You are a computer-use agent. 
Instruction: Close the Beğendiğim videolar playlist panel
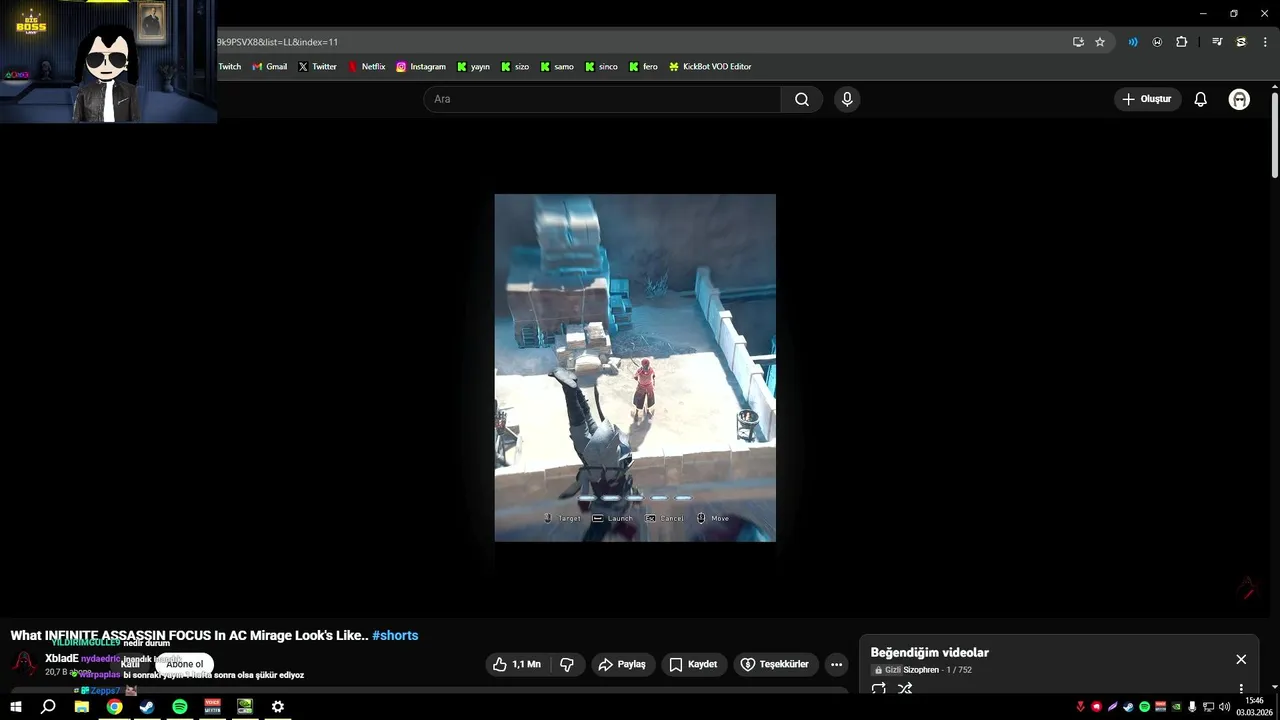(1241, 659)
